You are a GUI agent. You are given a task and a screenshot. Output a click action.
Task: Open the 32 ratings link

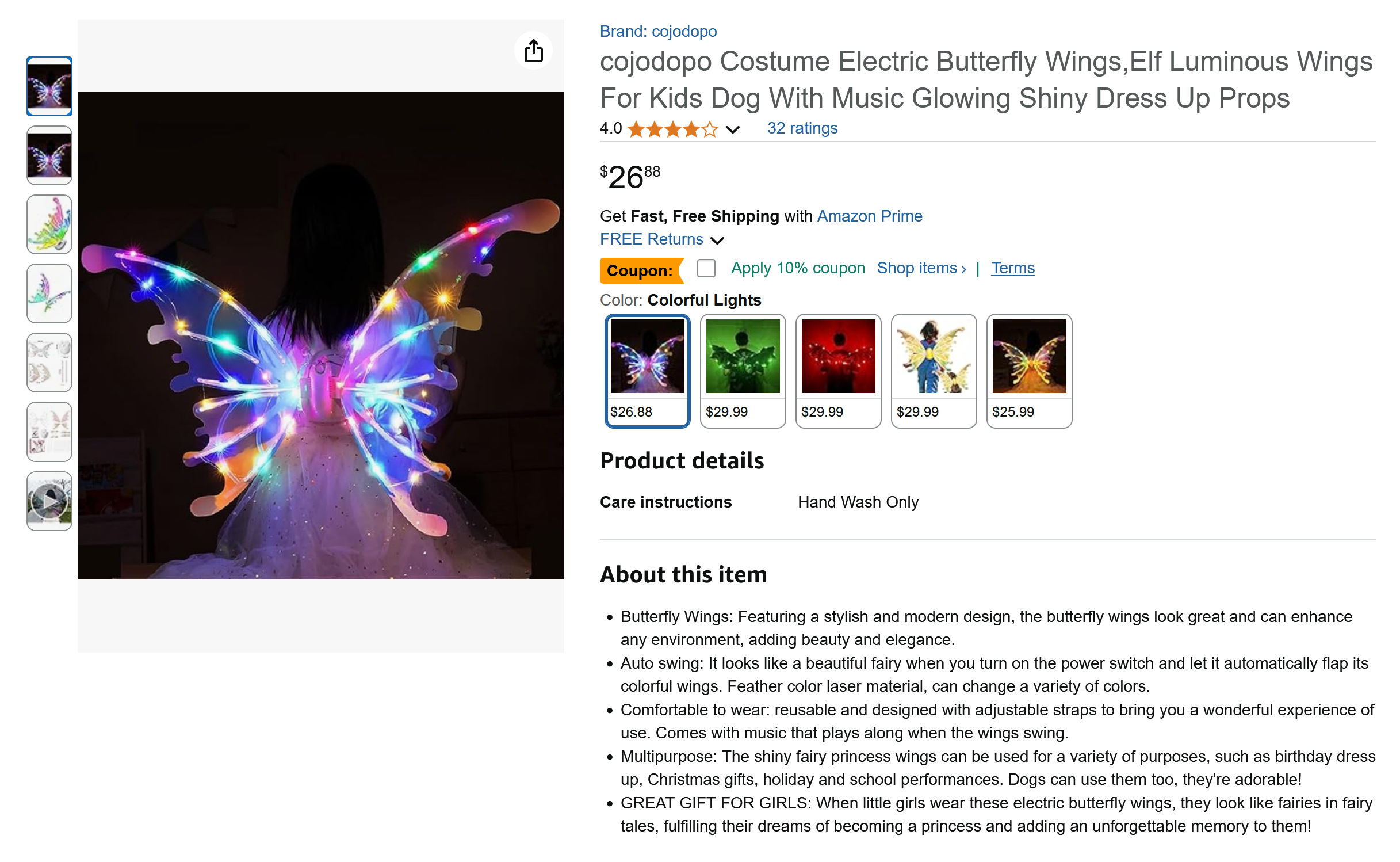click(x=802, y=128)
